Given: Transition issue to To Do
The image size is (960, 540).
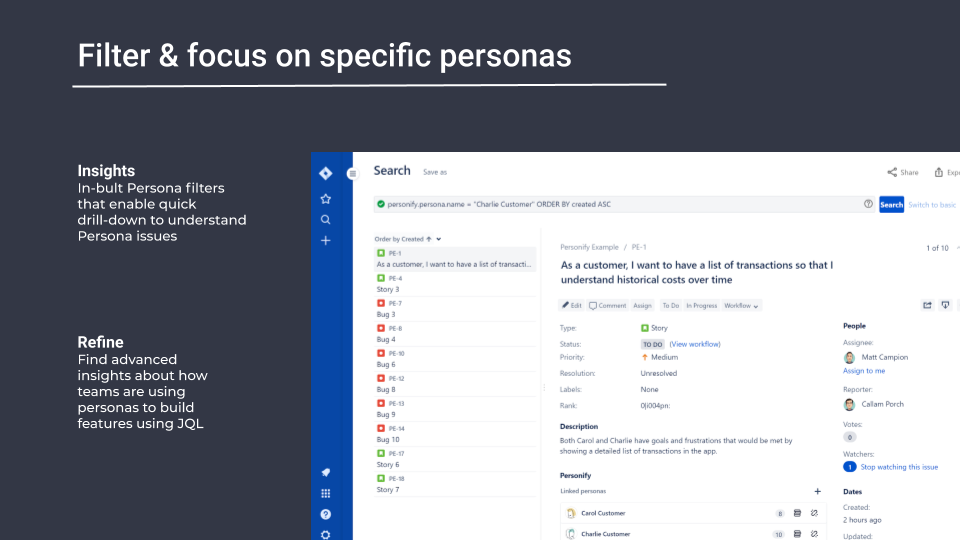Looking at the screenshot, I should click(670, 306).
